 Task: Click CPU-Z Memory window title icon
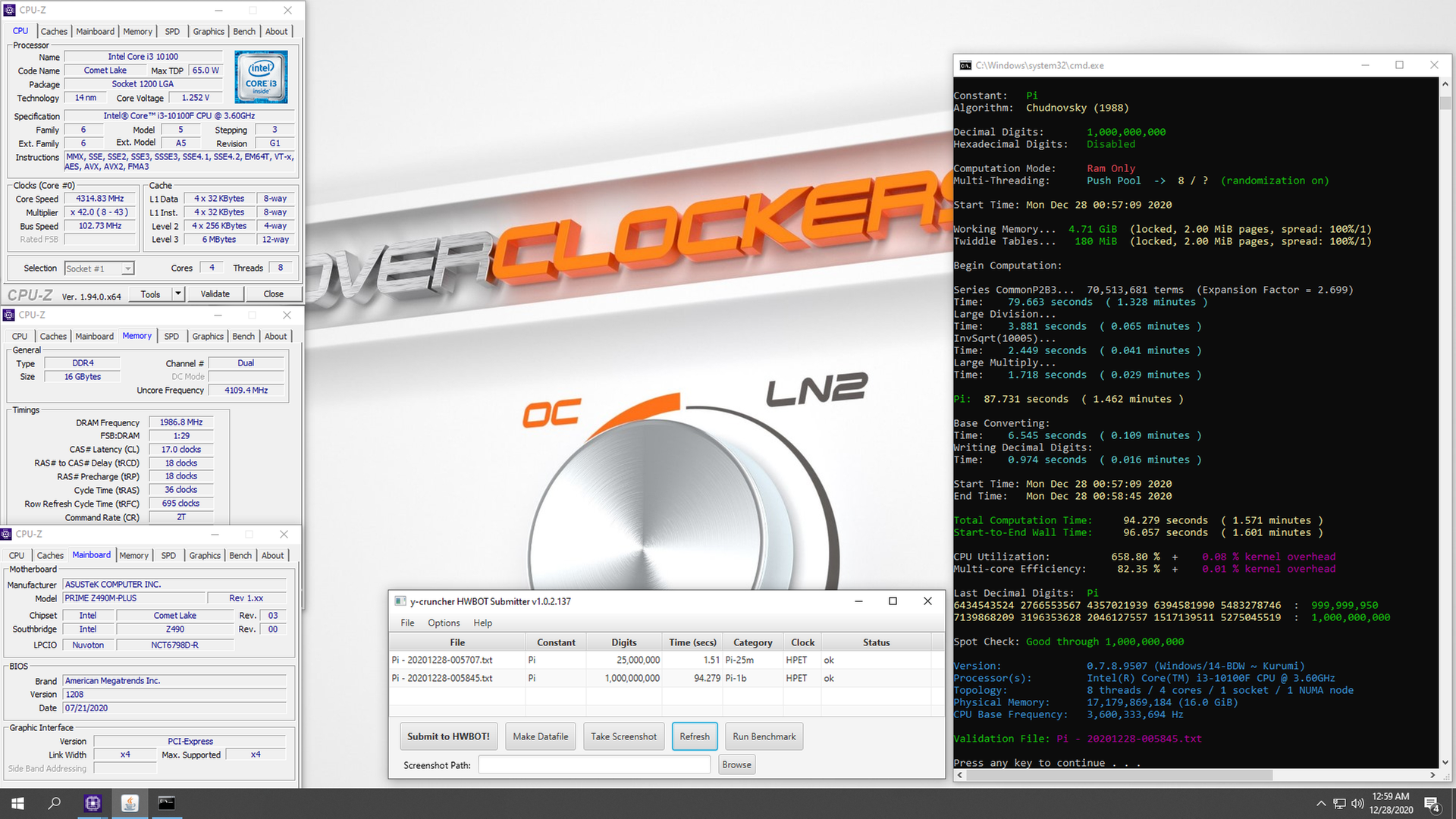point(9,315)
